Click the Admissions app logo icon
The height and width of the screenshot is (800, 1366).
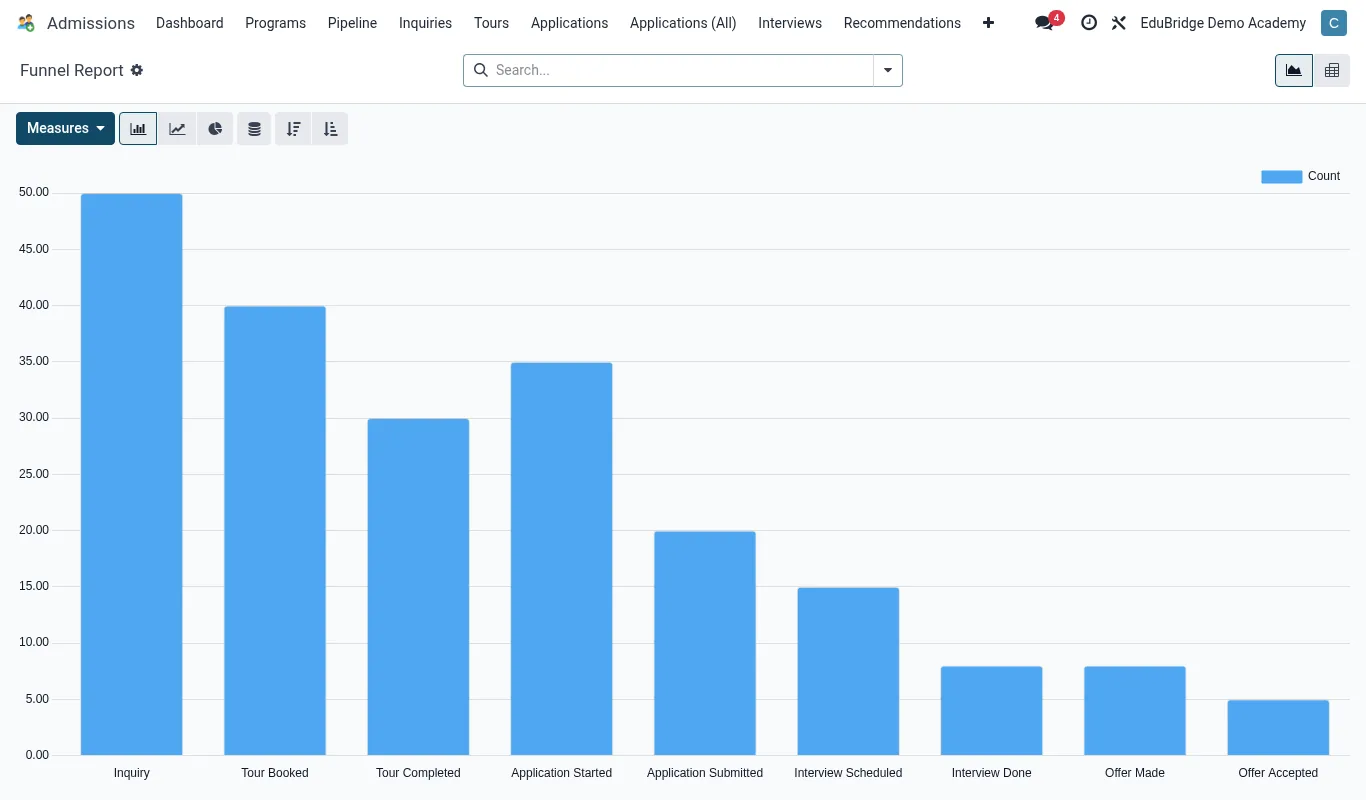[26, 22]
